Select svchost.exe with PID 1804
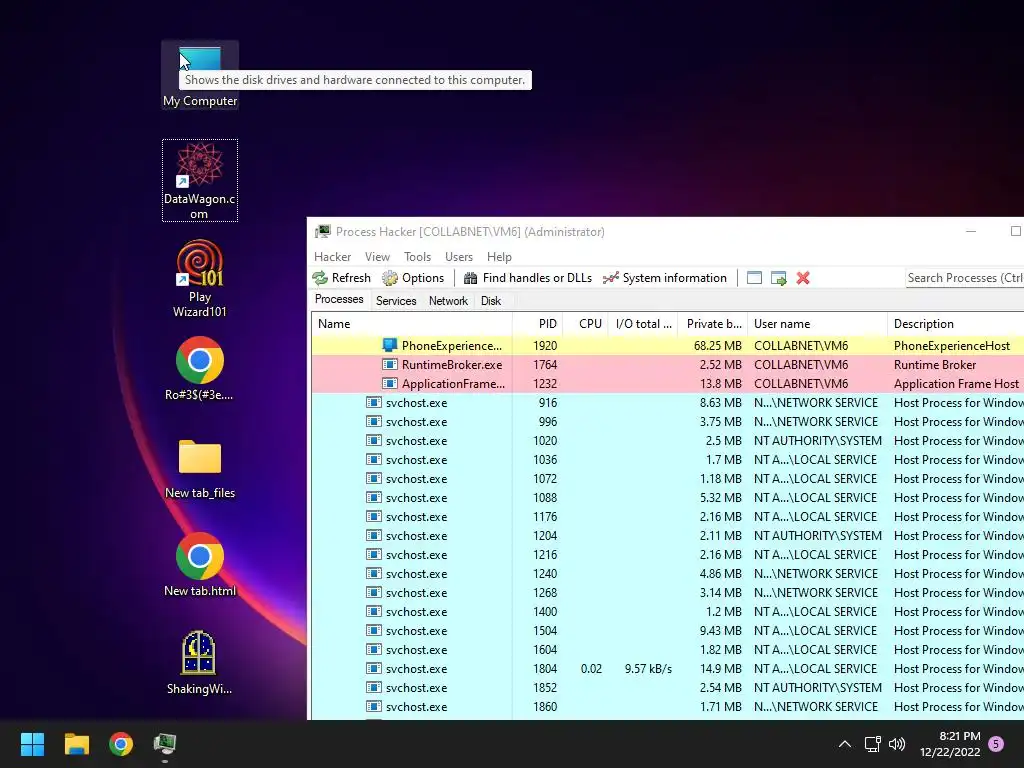Image resolution: width=1024 pixels, height=768 pixels. [667, 668]
